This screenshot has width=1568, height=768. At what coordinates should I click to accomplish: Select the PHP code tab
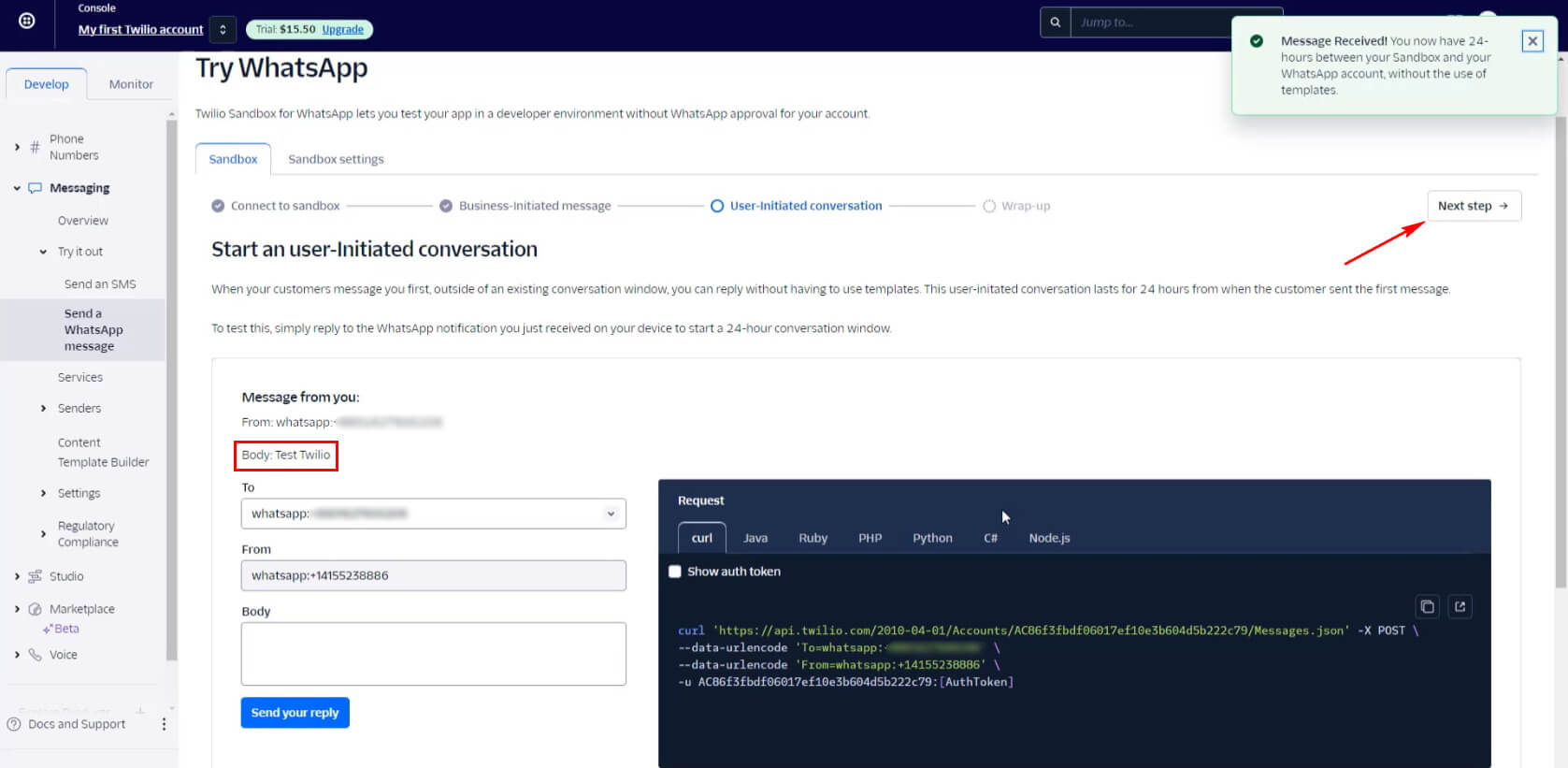coord(870,538)
